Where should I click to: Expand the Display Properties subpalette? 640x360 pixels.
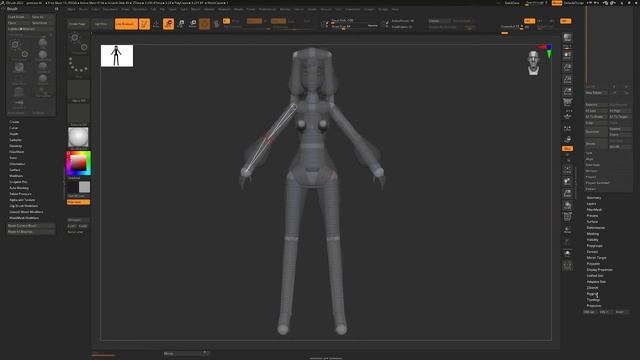click(600, 270)
